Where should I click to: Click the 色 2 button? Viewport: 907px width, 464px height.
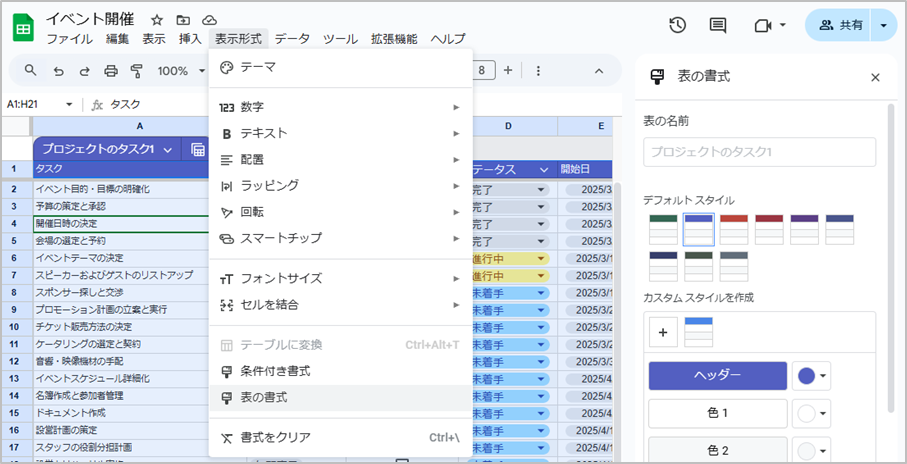(718, 450)
